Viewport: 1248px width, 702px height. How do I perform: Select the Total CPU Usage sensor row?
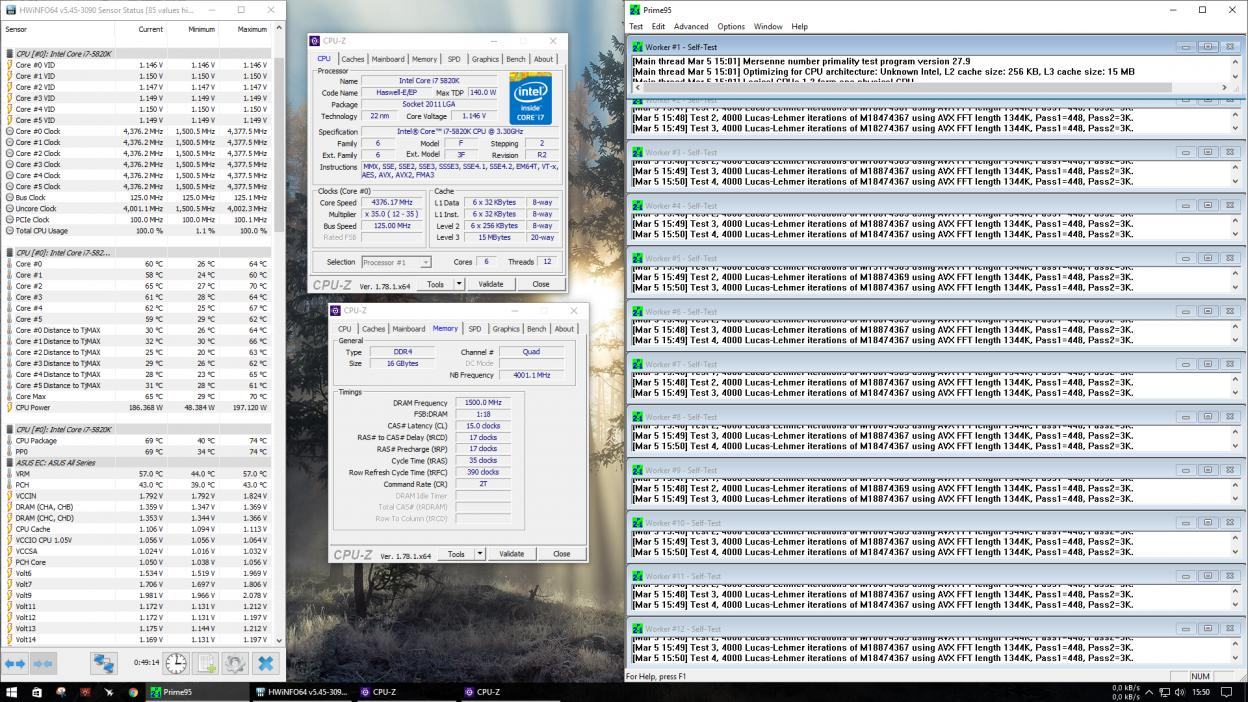[x=137, y=231]
